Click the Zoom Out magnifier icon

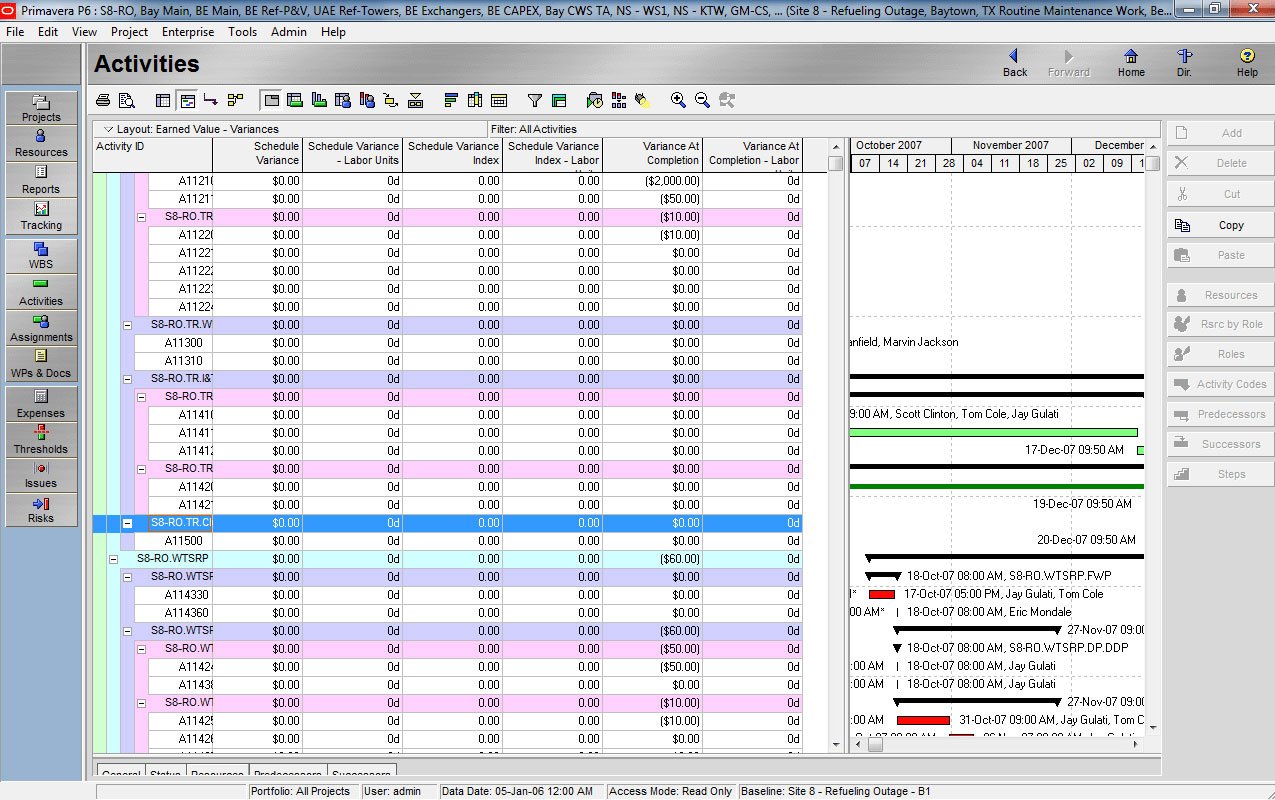[x=702, y=100]
